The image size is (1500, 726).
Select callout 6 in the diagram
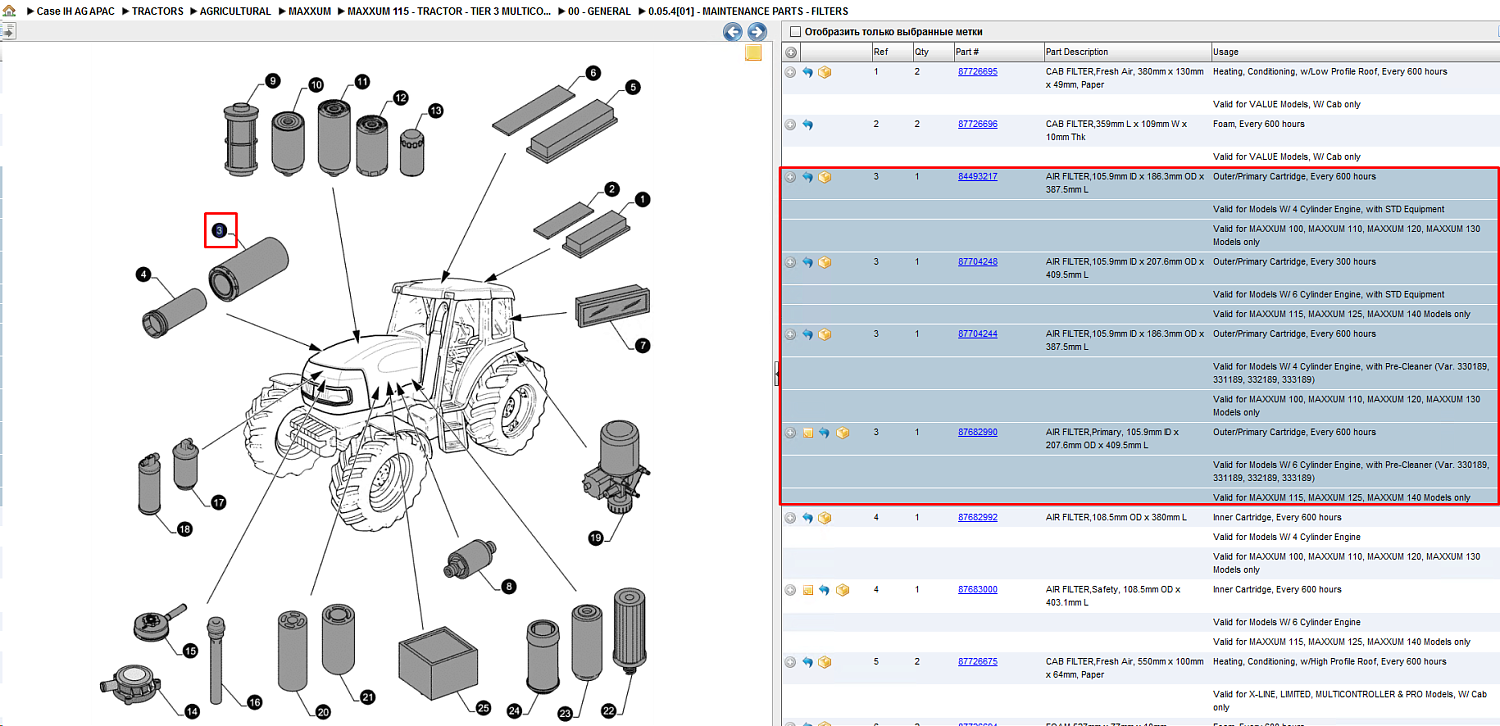tap(593, 73)
